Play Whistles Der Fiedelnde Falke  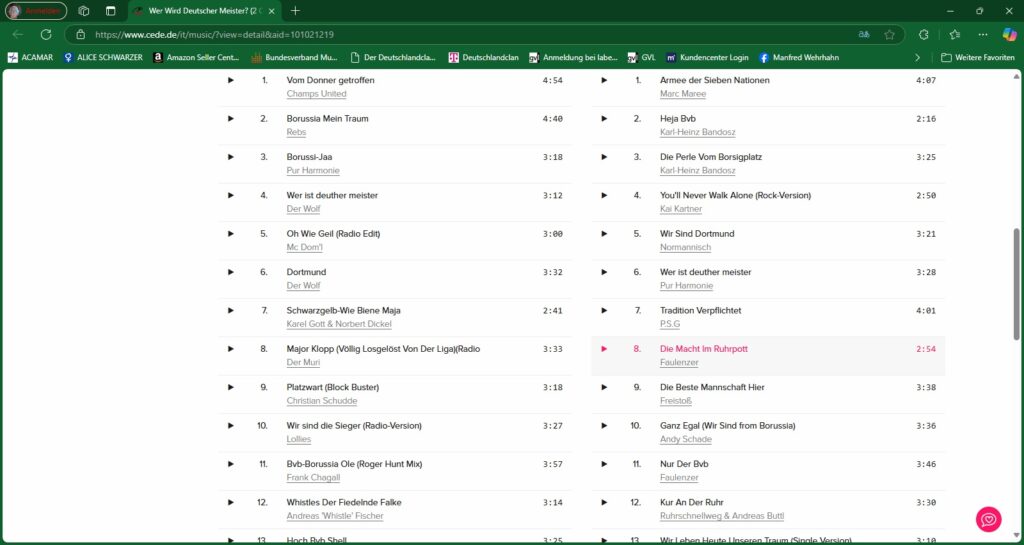click(231, 503)
